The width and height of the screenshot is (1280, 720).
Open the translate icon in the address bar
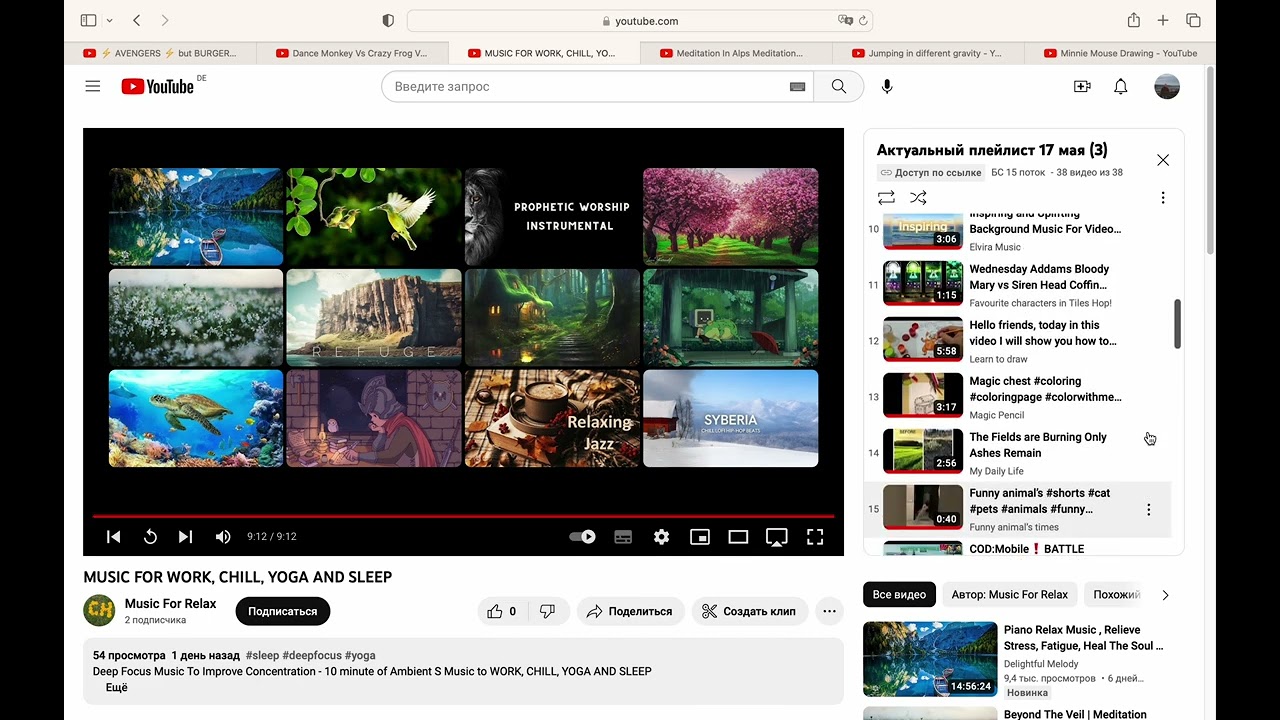click(846, 20)
